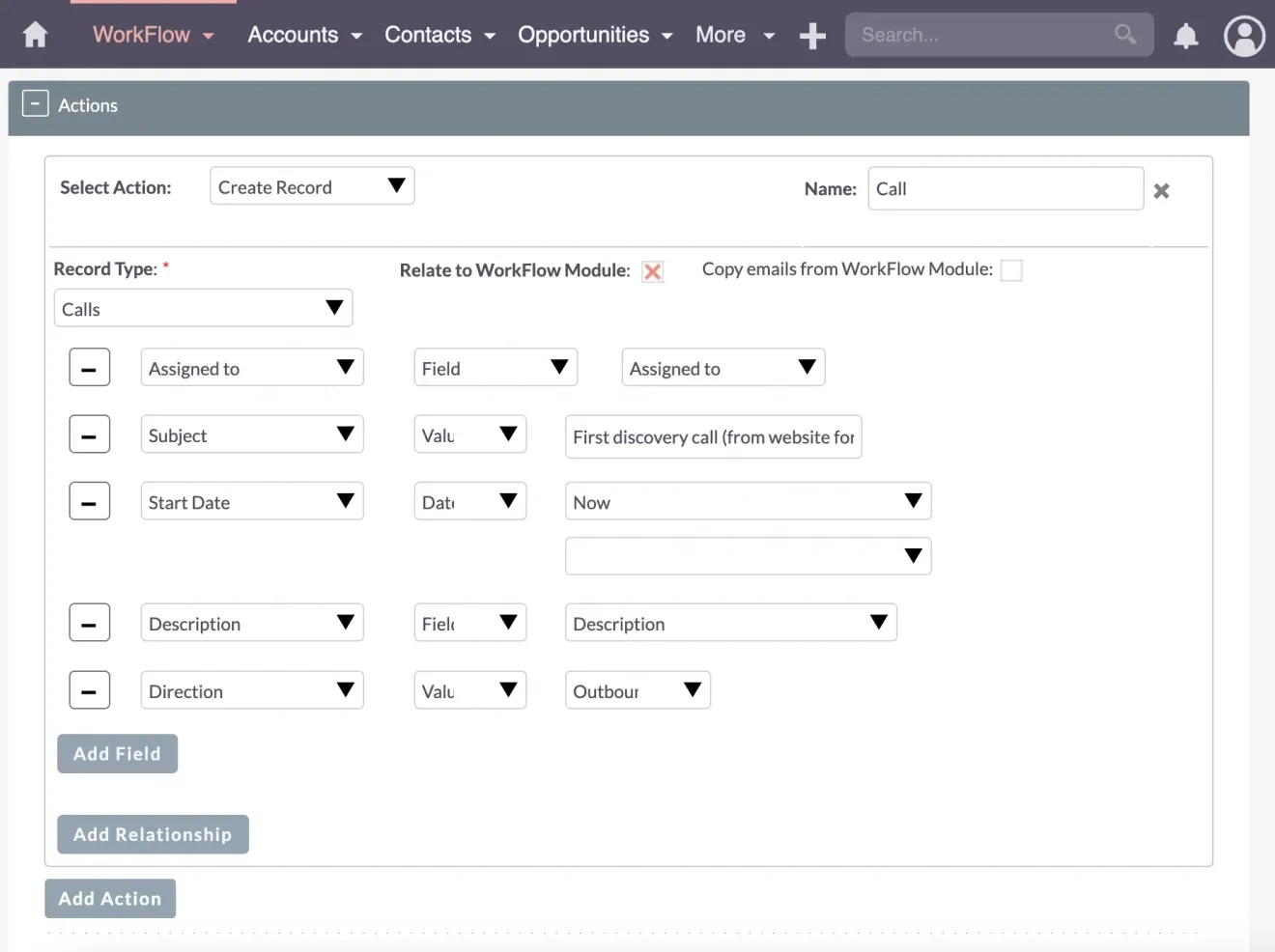1275x952 pixels.
Task: Click the search magnifier icon
Action: (x=1124, y=34)
